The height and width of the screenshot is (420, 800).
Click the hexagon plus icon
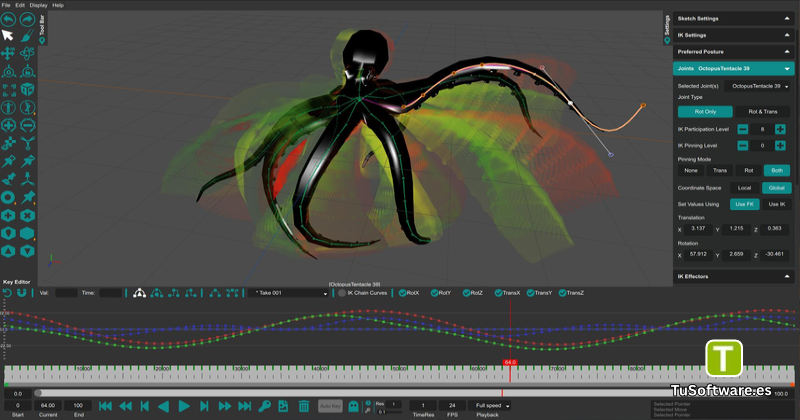coord(8,215)
